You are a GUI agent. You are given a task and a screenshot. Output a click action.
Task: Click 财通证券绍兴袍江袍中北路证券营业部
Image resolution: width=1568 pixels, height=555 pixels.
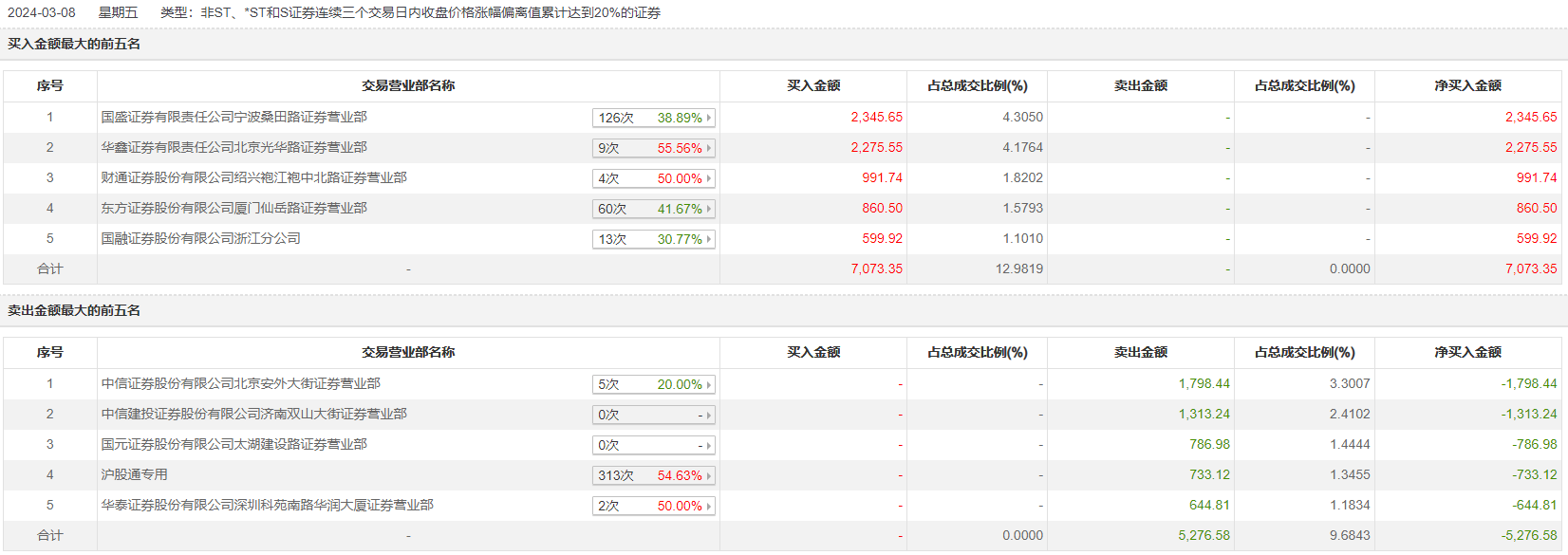point(254,178)
